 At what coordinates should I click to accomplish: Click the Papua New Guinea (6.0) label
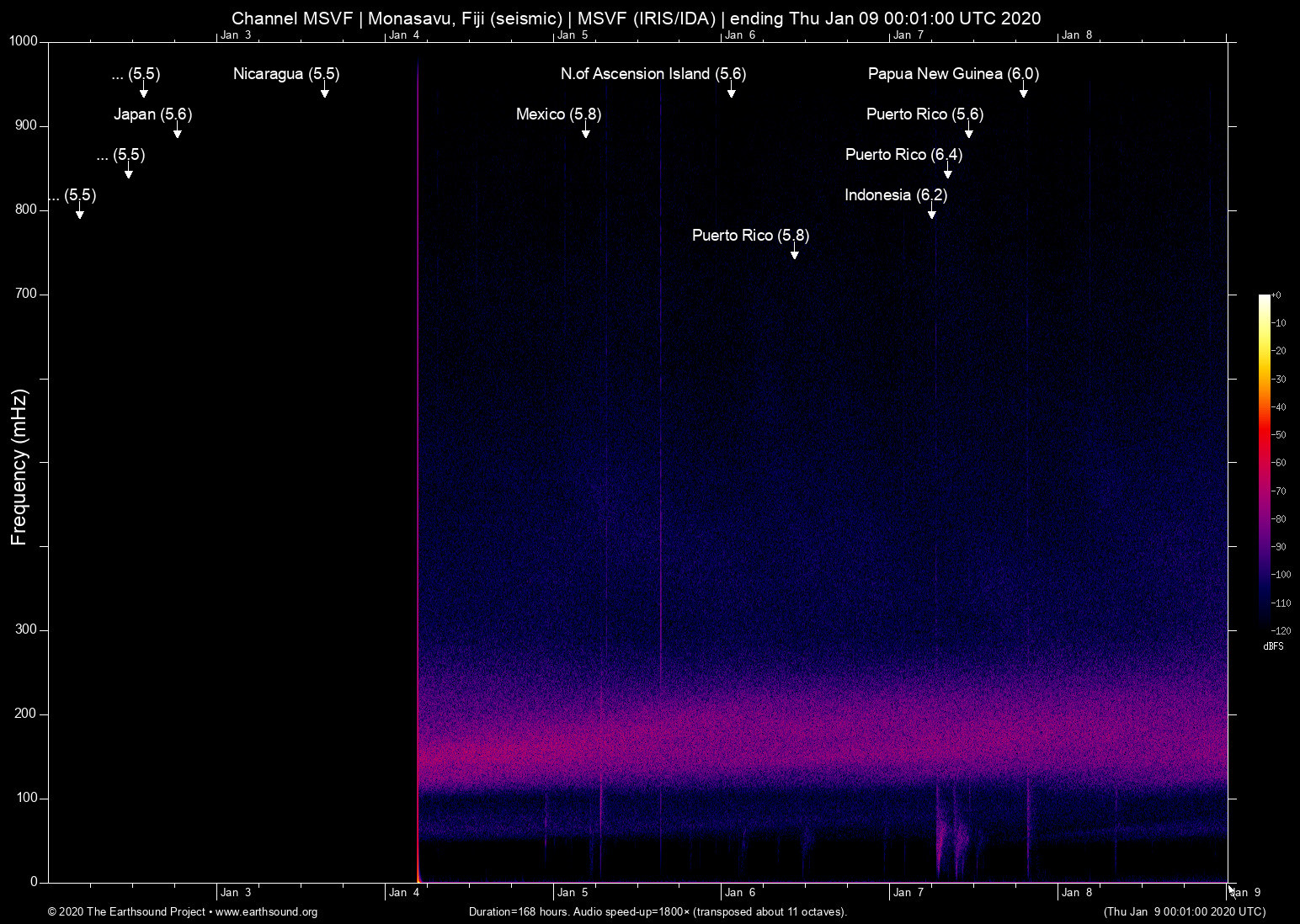953,74
